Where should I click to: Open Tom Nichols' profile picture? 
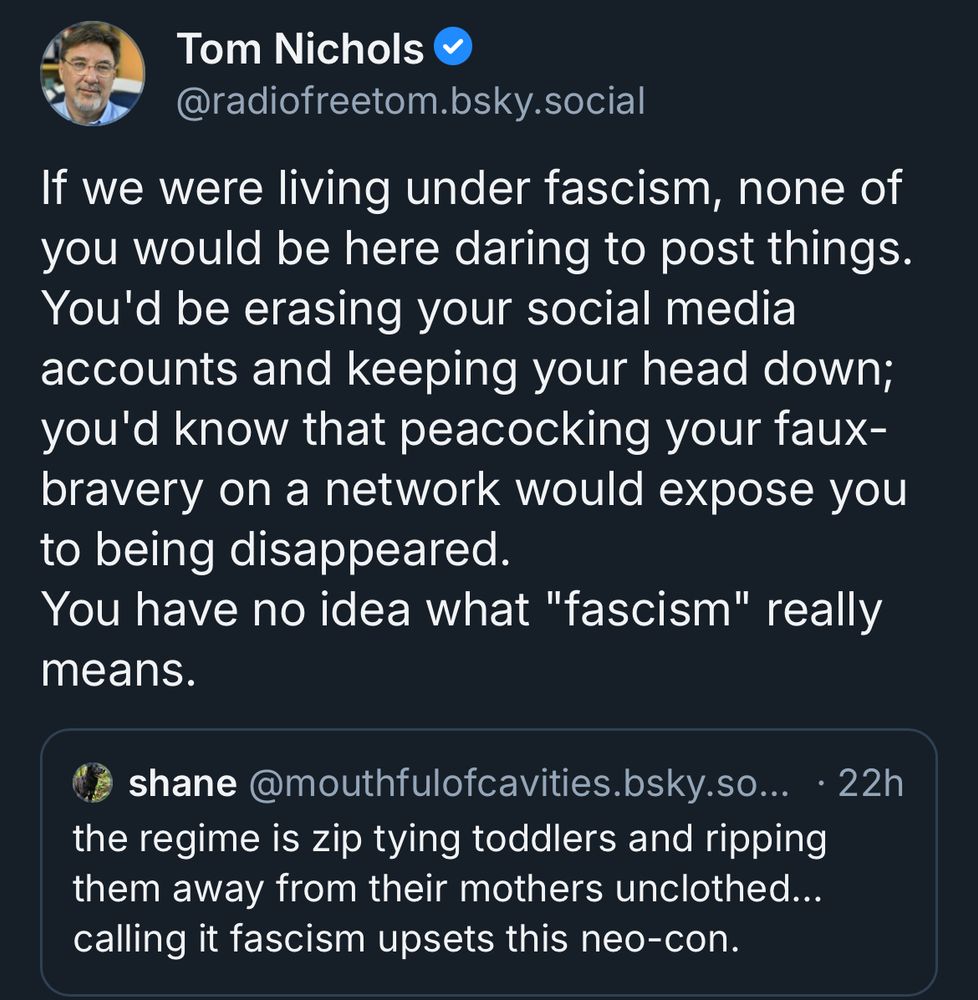pyautogui.click(x=92, y=74)
